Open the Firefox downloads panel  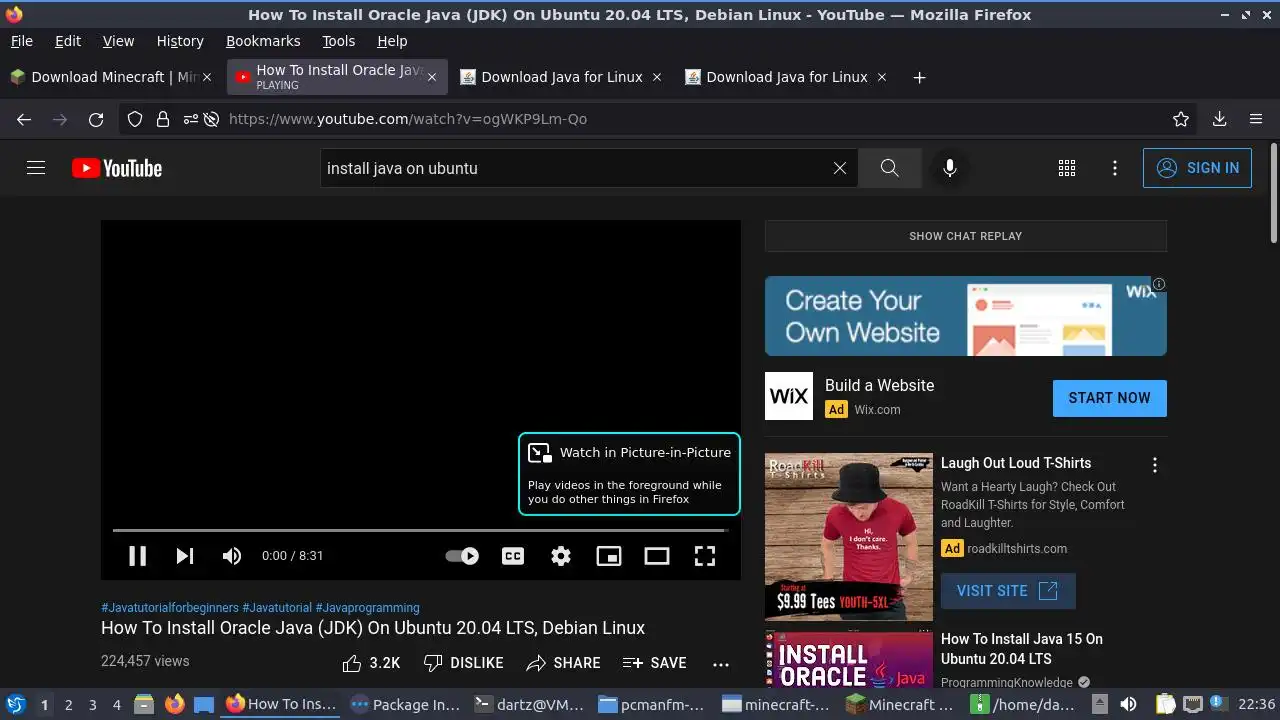coord(1219,119)
